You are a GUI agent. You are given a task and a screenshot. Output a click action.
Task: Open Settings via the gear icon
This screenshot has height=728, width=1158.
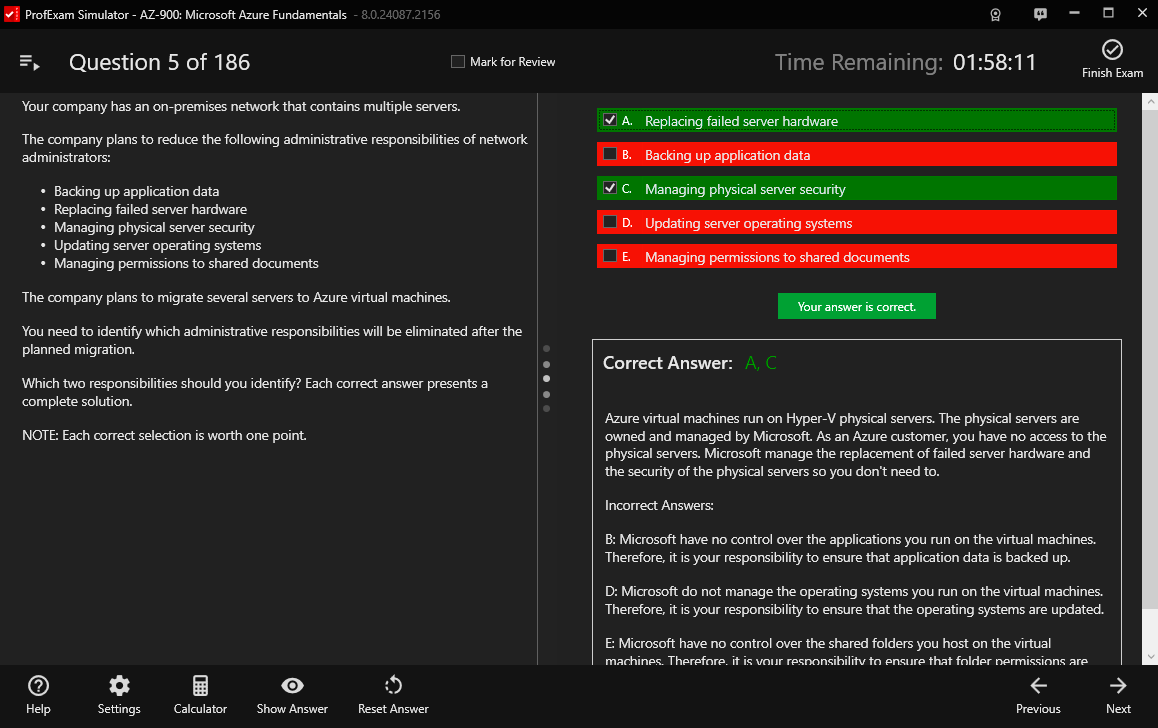(x=119, y=686)
